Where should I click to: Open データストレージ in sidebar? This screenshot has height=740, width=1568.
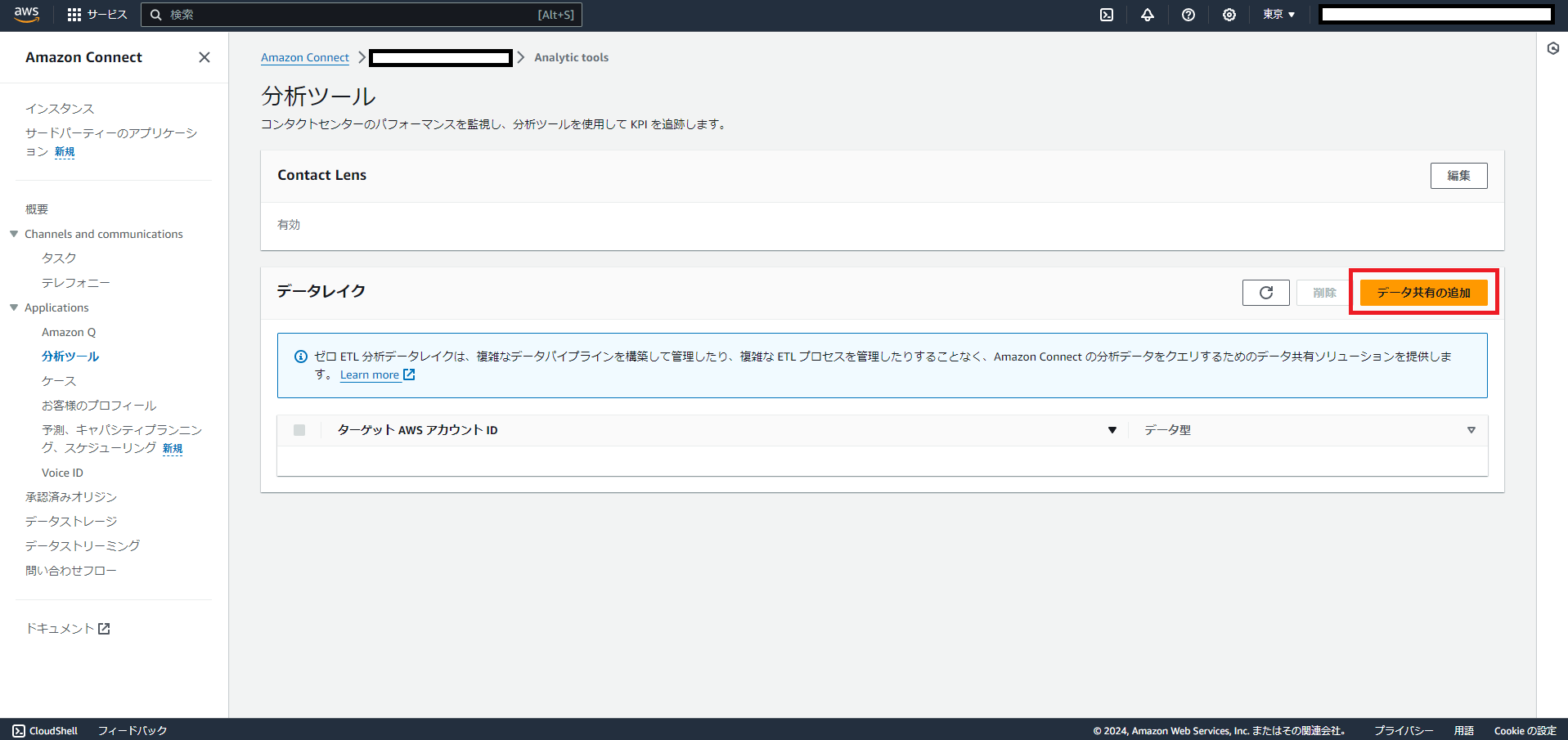[x=71, y=522]
